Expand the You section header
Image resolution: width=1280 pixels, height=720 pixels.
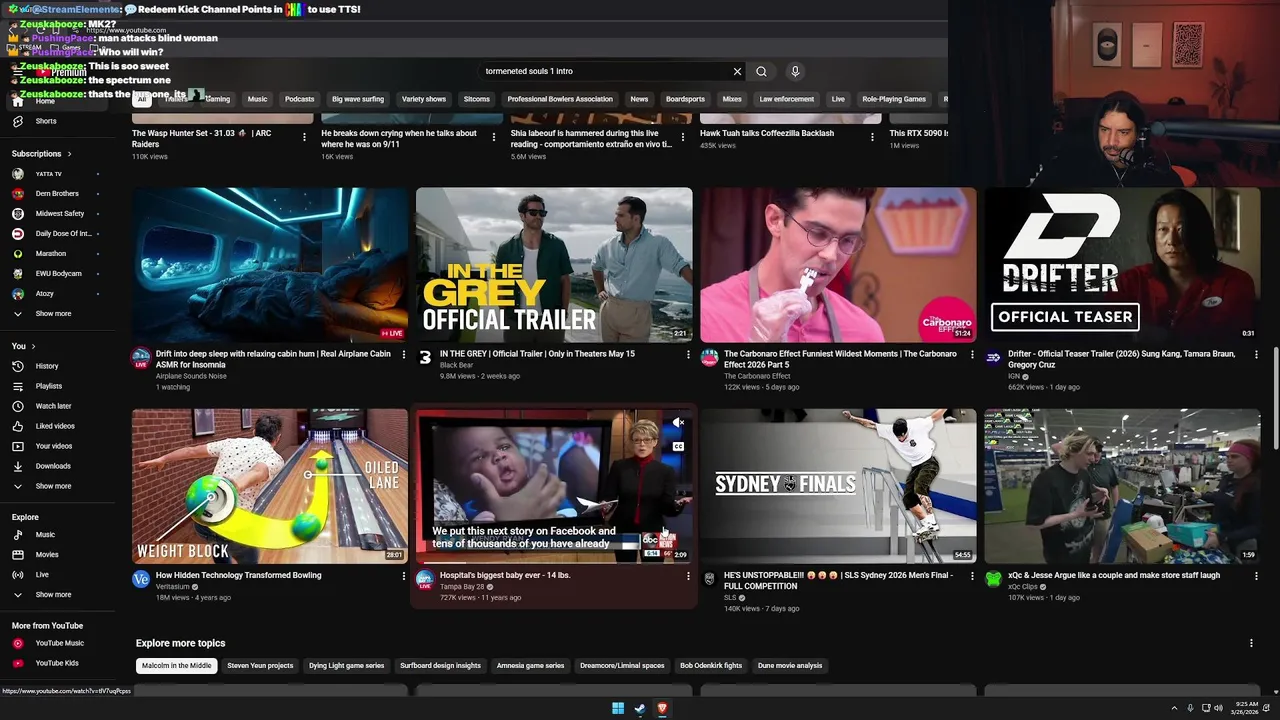click(23, 346)
